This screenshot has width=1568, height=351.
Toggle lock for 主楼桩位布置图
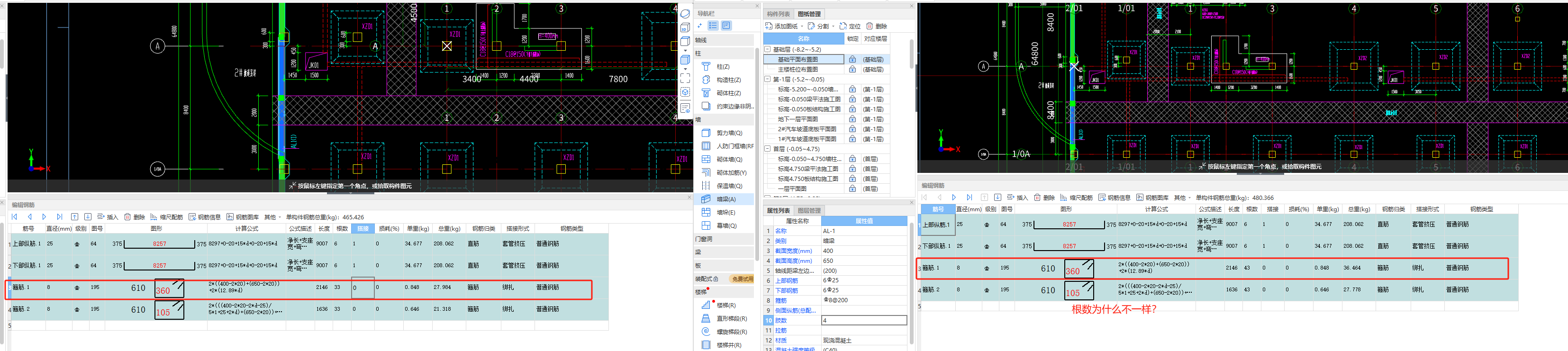(x=852, y=69)
